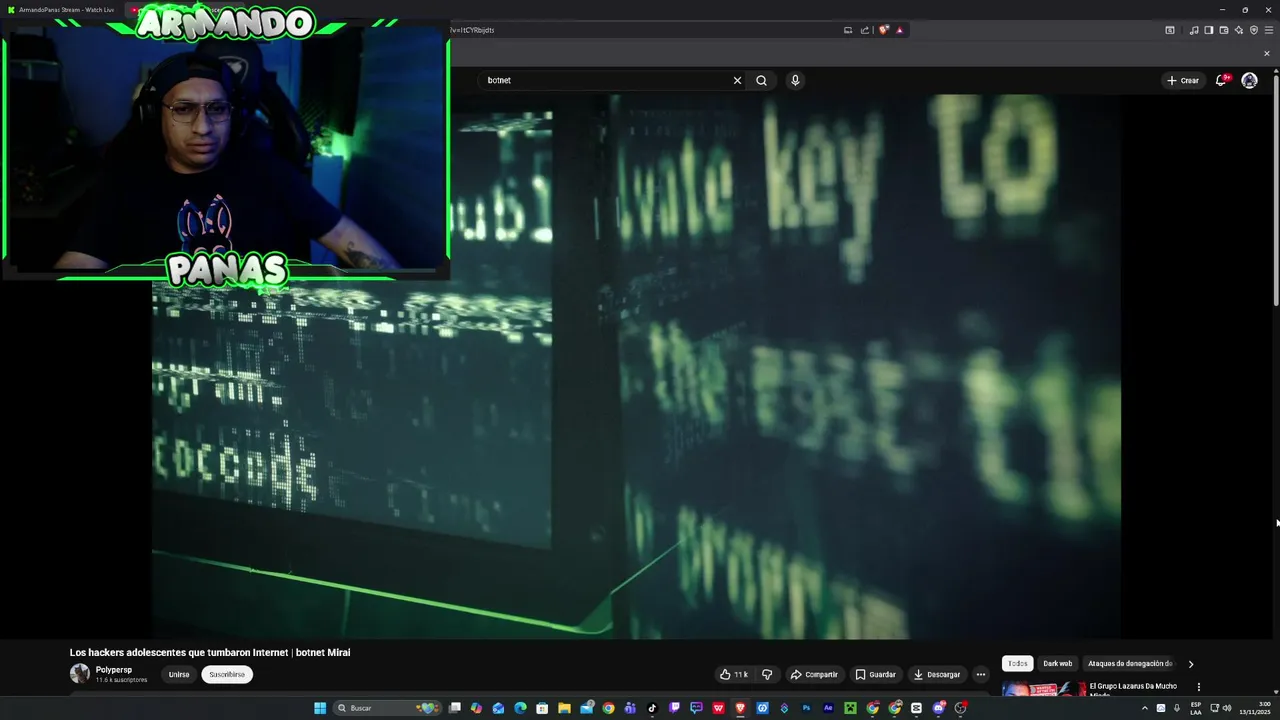Open the Brave hamburger main menu
Screen dimensions: 1280x720
point(1269,30)
